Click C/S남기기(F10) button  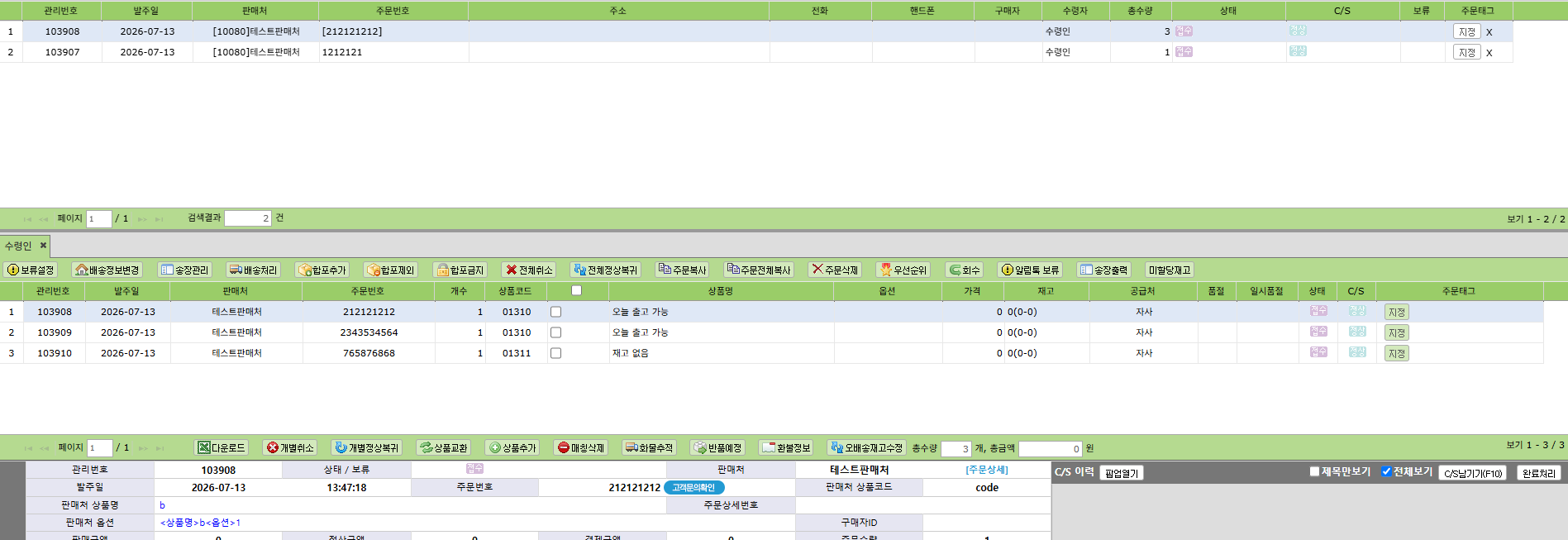[1473, 473]
